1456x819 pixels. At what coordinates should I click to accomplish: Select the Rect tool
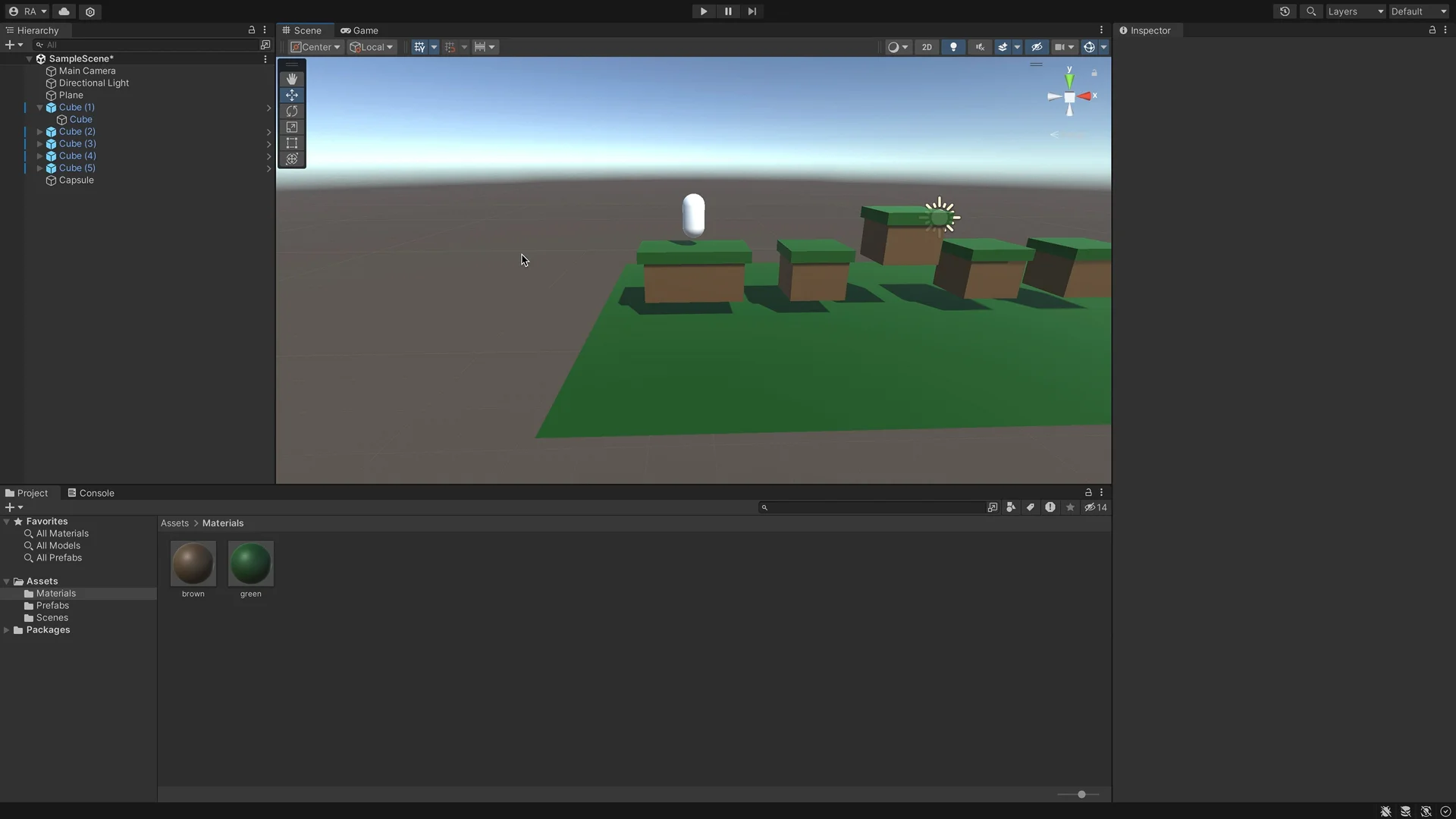pyautogui.click(x=292, y=143)
